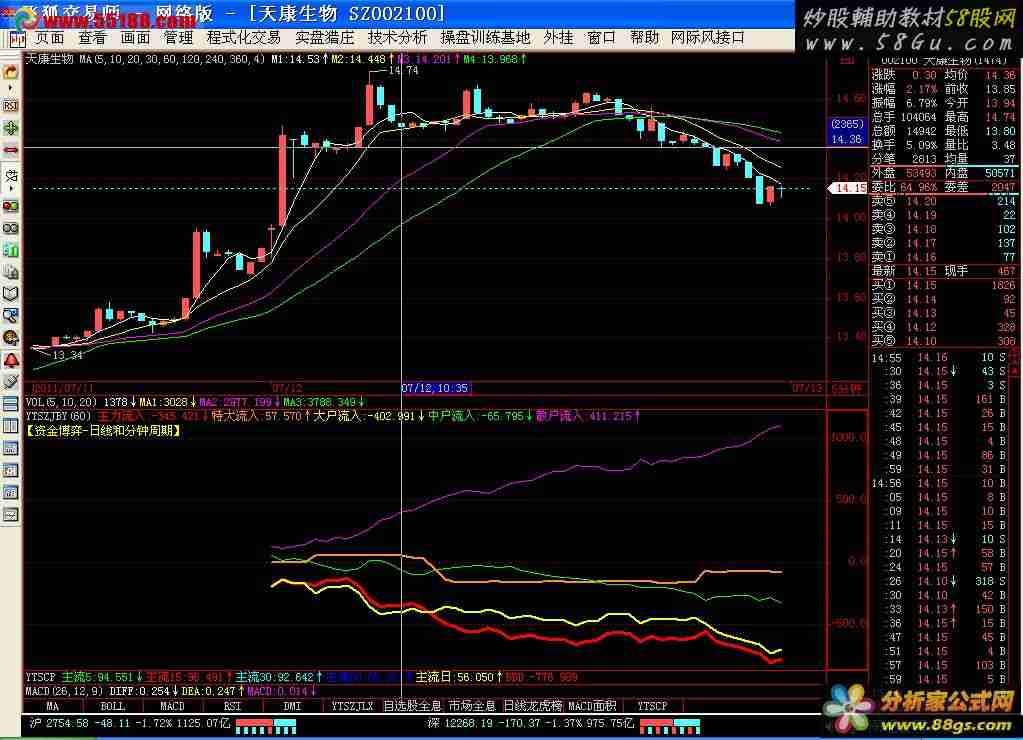The image size is (1023, 740).
Task: Switch to the YTSCP tab
Action: point(652,706)
